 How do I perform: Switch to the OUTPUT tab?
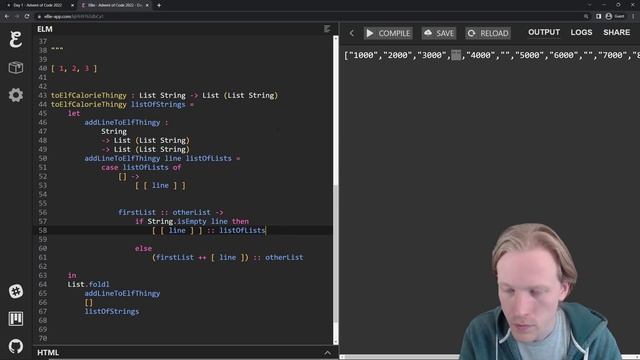click(544, 32)
